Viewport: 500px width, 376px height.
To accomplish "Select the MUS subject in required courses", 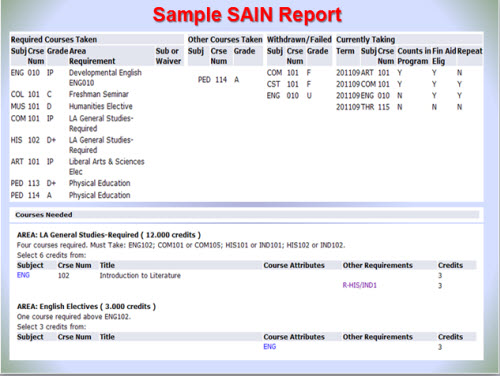I will 18,106.
